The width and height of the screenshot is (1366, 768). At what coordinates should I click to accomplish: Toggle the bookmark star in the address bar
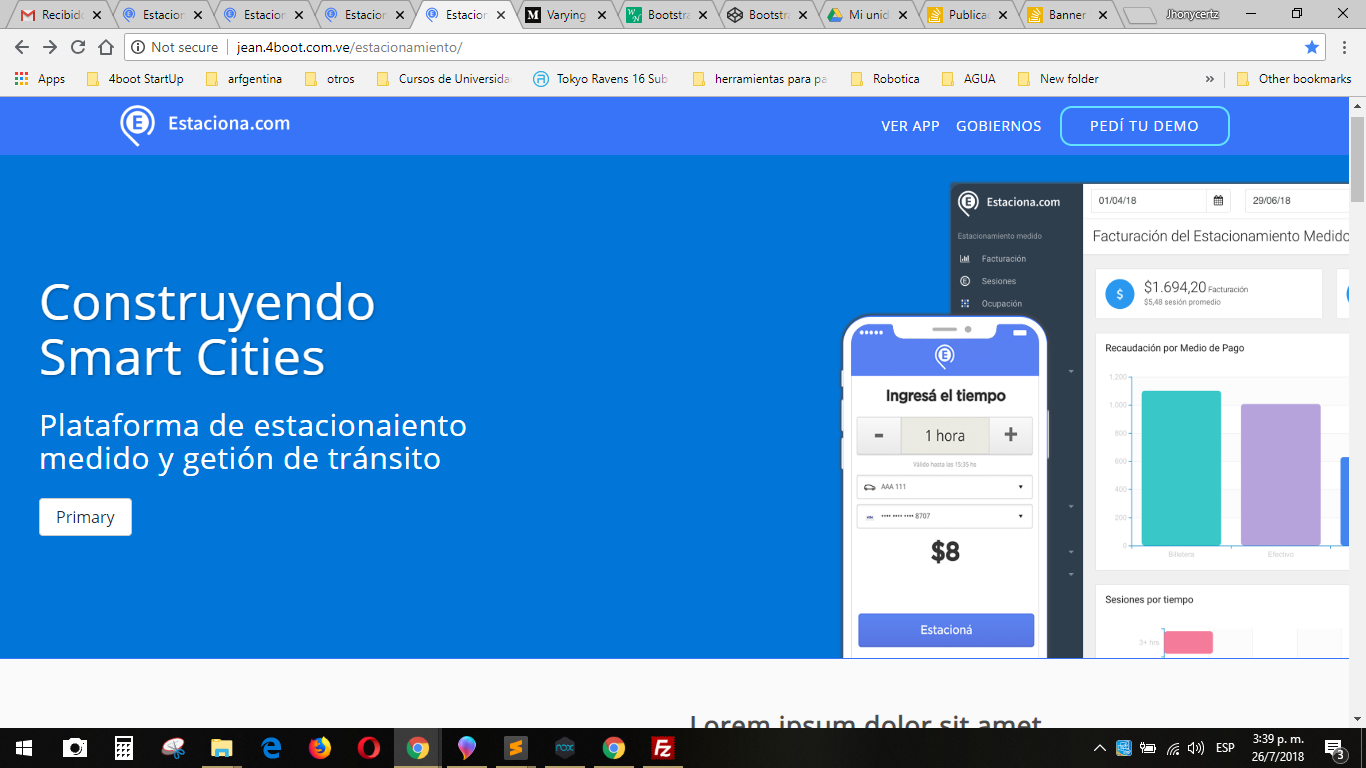click(1312, 47)
